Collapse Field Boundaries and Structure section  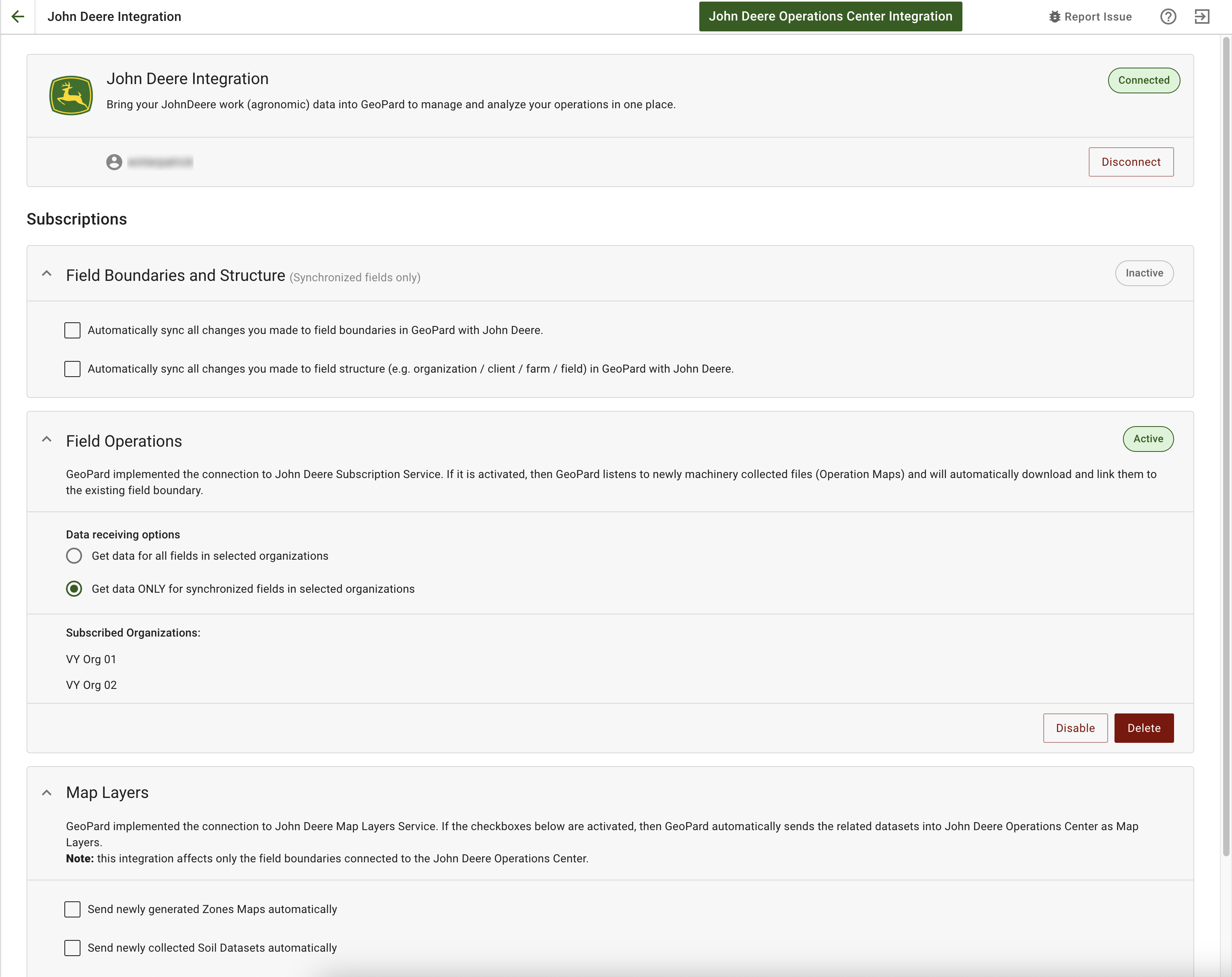pyautogui.click(x=47, y=274)
